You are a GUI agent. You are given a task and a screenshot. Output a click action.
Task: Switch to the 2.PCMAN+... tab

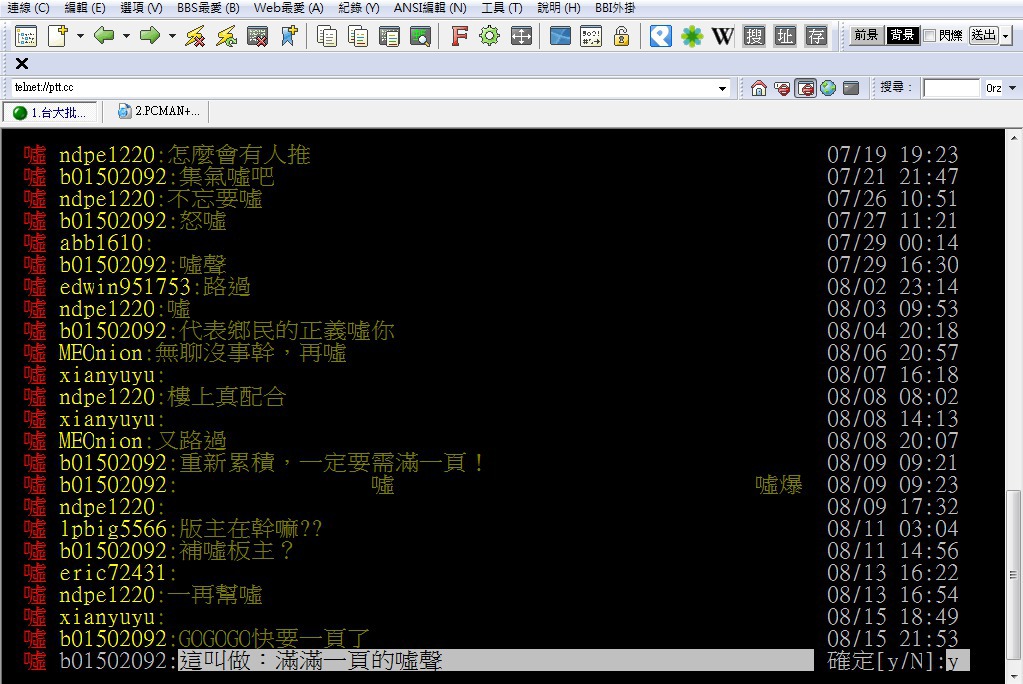(159, 112)
